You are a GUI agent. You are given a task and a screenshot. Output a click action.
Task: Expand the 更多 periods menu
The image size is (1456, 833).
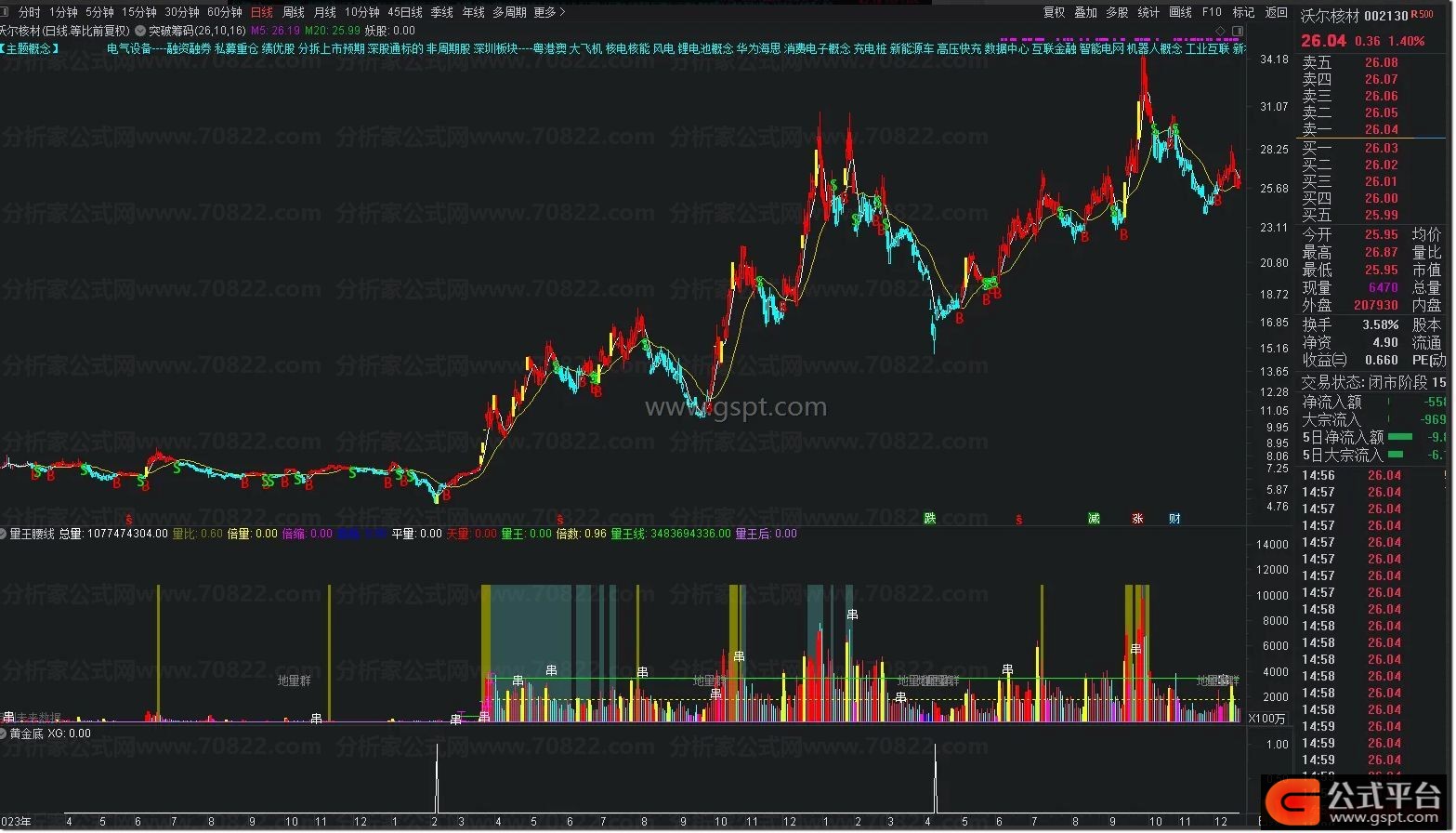coord(548,12)
